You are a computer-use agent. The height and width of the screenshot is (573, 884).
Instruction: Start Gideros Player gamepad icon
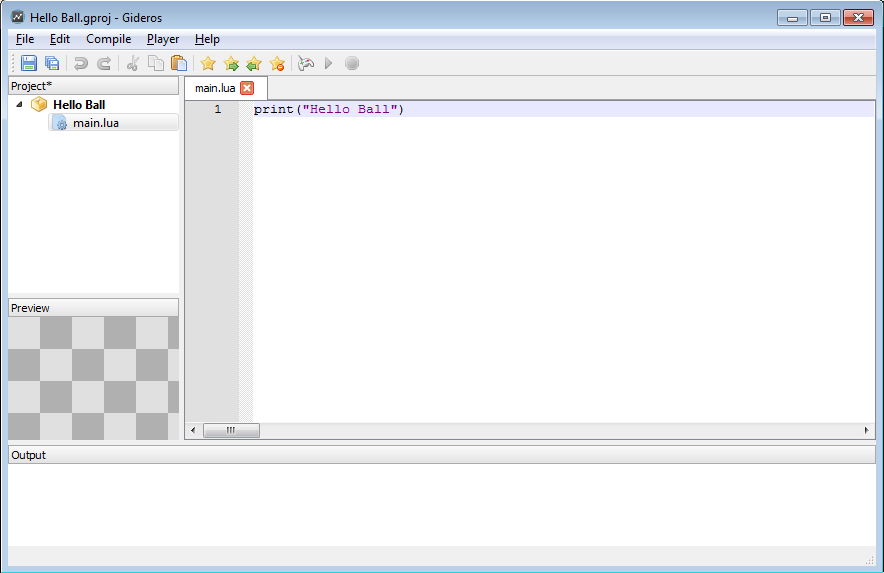click(x=306, y=63)
